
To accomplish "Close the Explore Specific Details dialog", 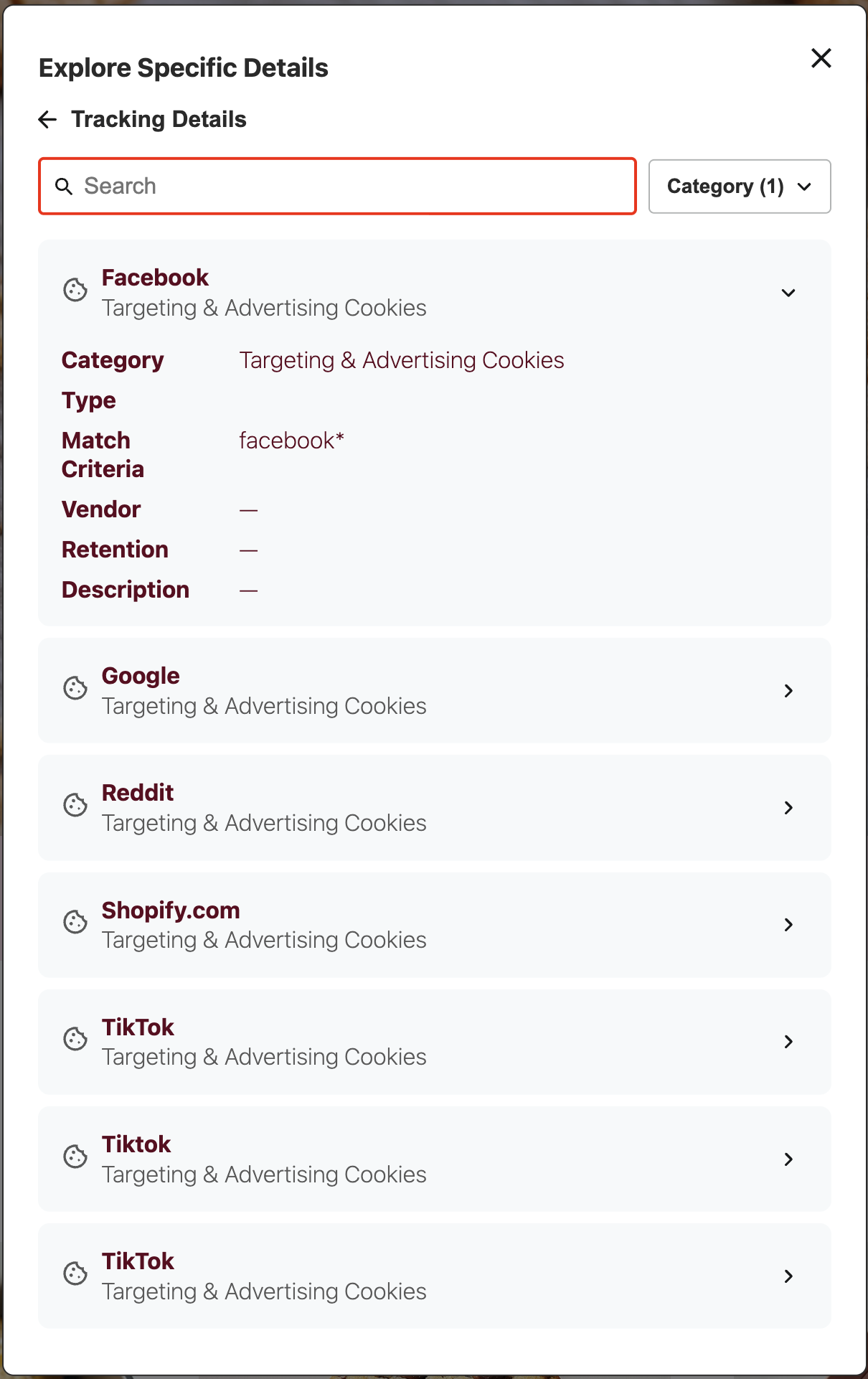I will pos(820,58).
